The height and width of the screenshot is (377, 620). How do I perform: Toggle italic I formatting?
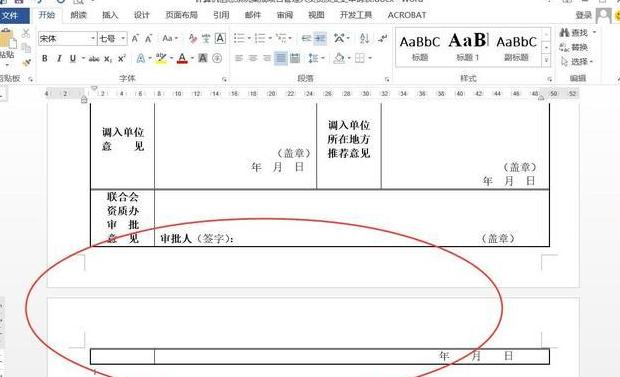click(59, 59)
